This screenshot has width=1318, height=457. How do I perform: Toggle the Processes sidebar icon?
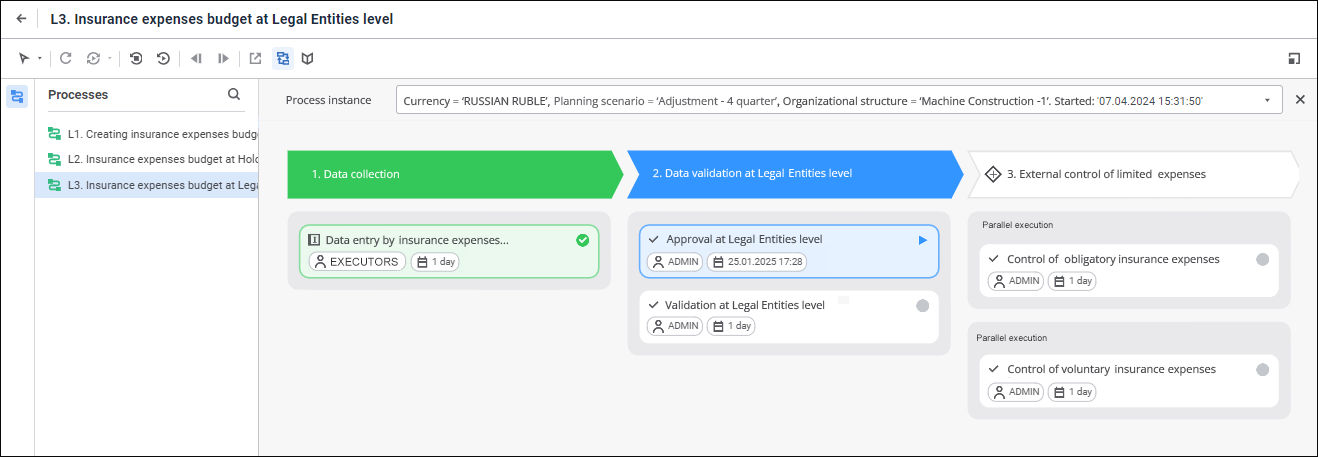click(17, 97)
